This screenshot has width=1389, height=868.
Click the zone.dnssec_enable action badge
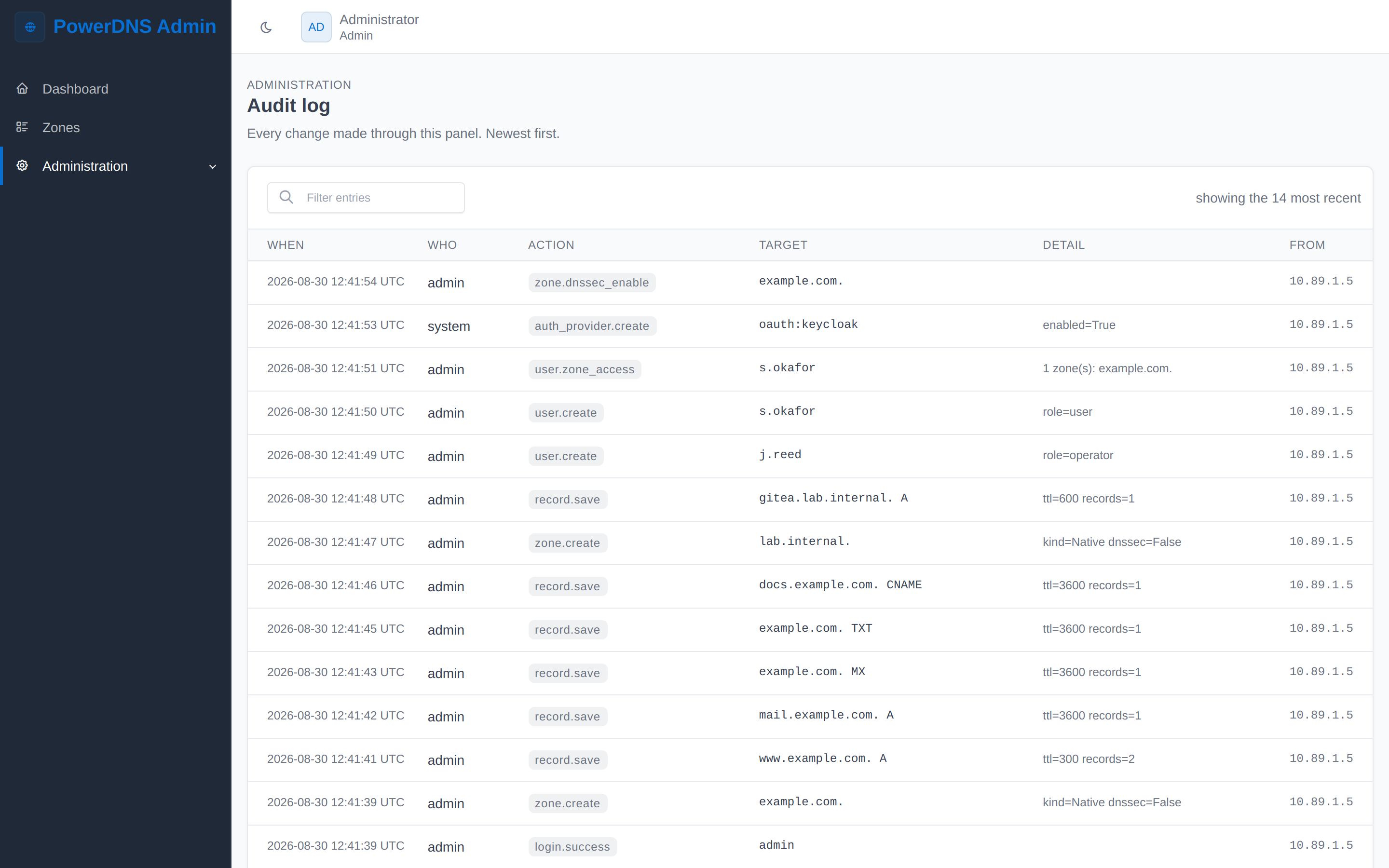click(592, 283)
